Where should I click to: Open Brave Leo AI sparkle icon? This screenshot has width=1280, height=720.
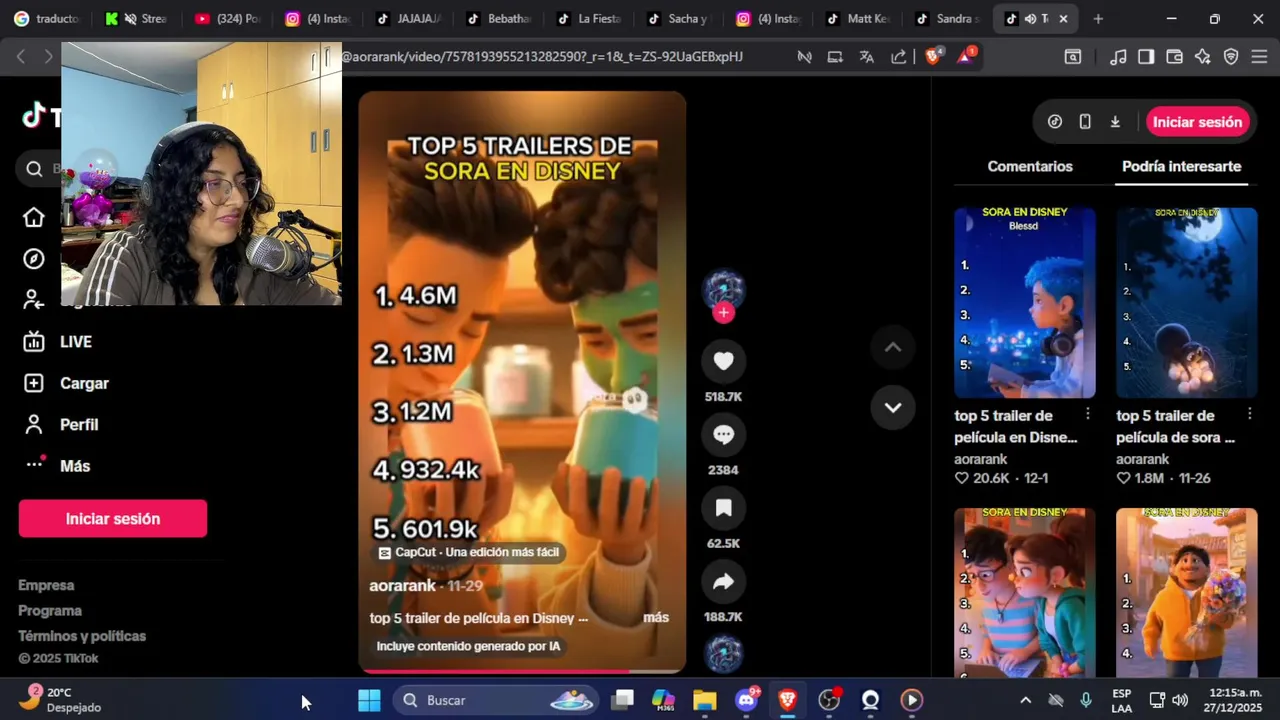[x=1203, y=57]
